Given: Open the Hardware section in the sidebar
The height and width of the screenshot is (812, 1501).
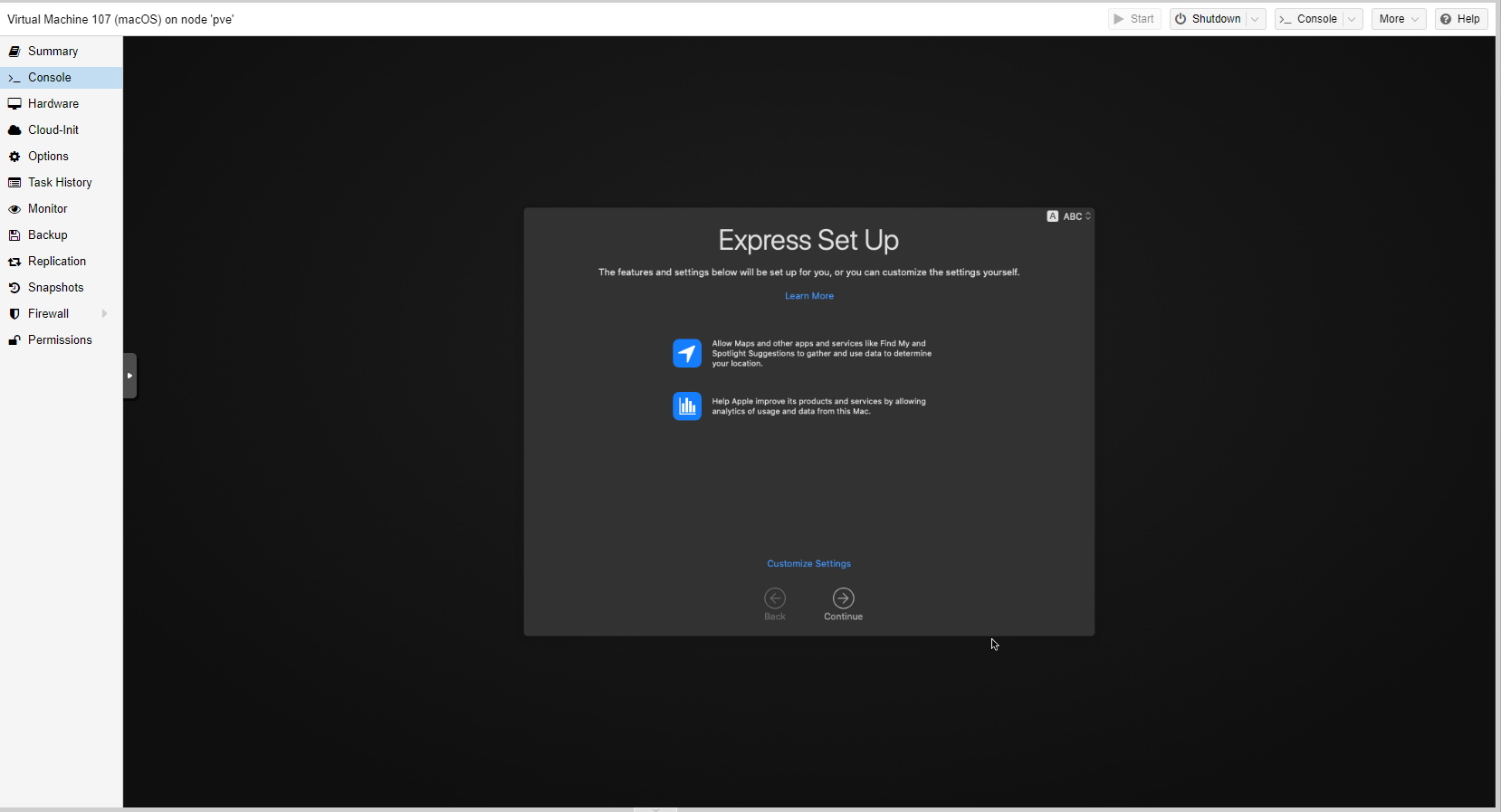Looking at the screenshot, I should coord(53,104).
